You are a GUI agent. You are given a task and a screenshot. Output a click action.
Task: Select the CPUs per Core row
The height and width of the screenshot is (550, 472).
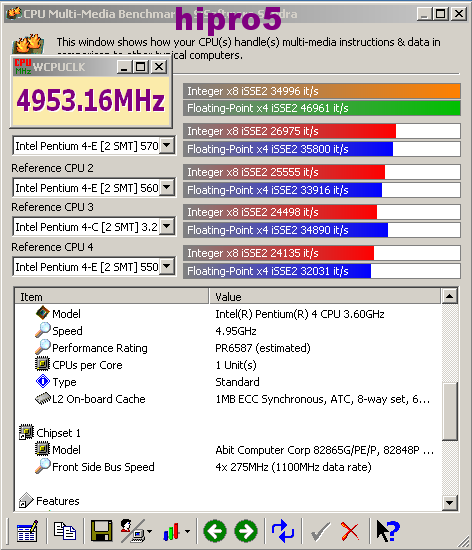click(x=228, y=364)
